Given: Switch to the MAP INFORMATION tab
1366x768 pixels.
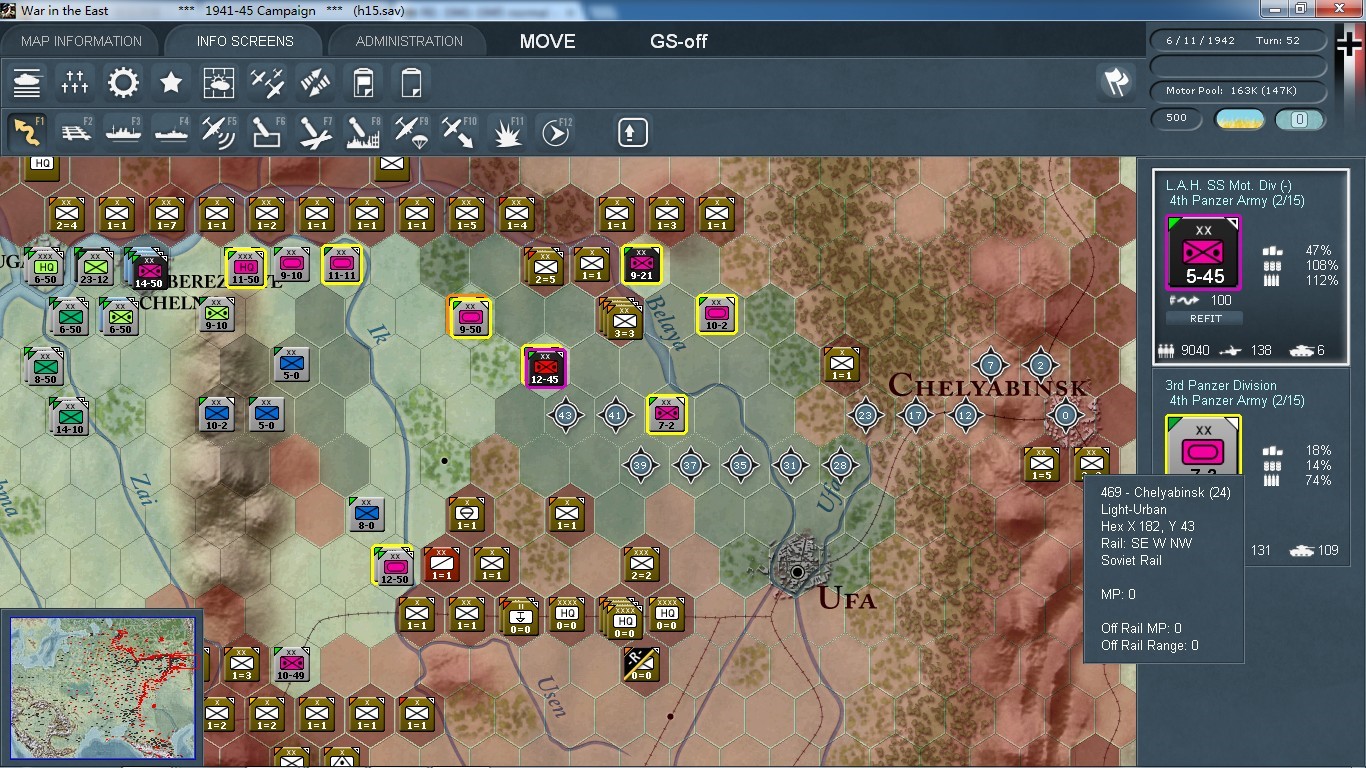Looking at the screenshot, I should [x=82, y=41].
